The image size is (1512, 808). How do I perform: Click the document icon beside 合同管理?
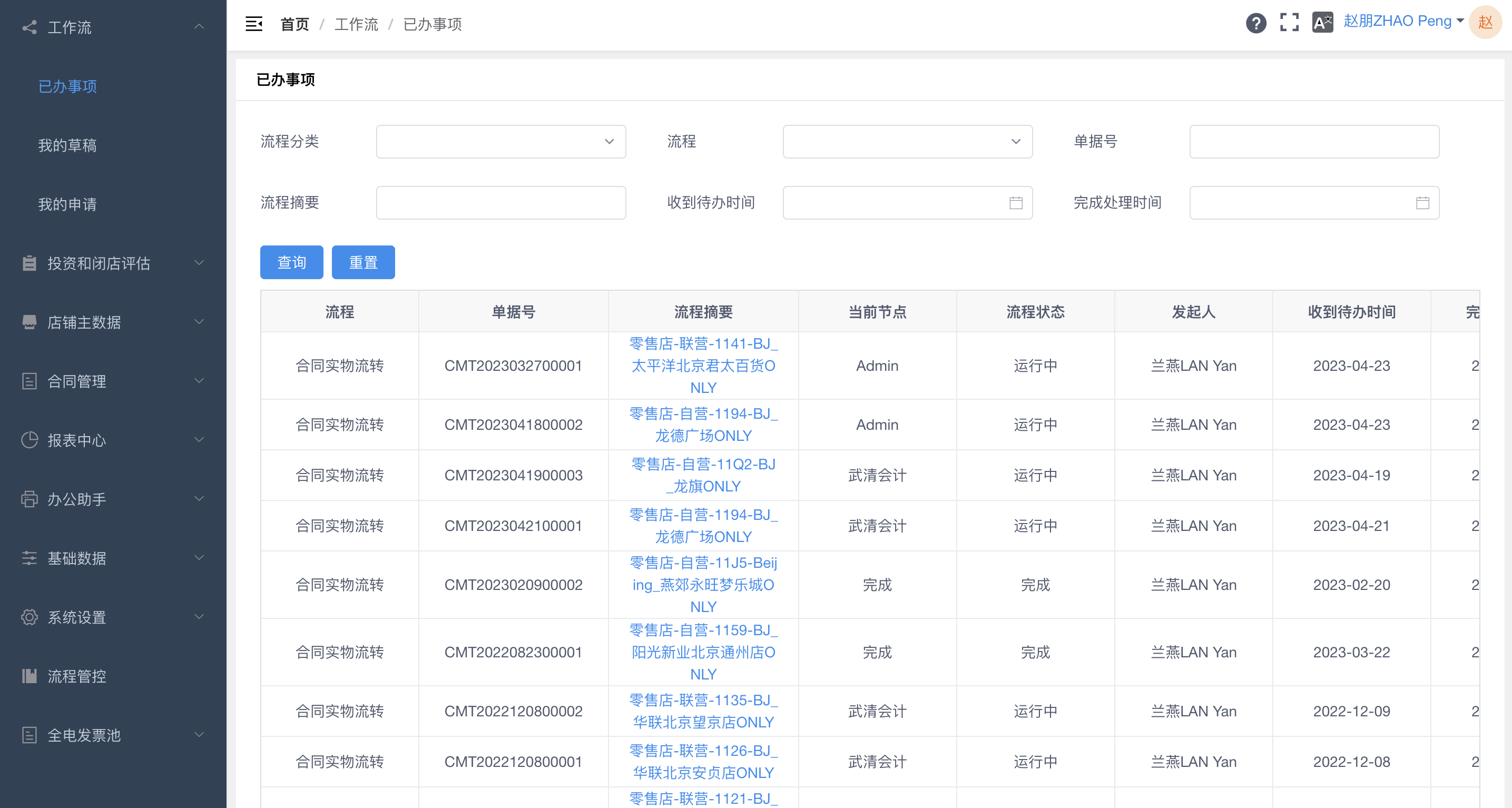(x=30, y=381)
